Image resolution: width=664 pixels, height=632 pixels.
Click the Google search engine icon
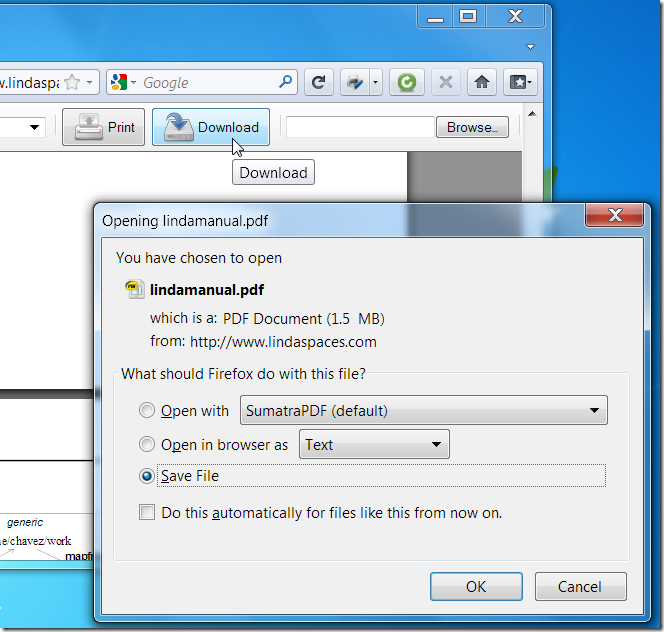click(119, 82)
